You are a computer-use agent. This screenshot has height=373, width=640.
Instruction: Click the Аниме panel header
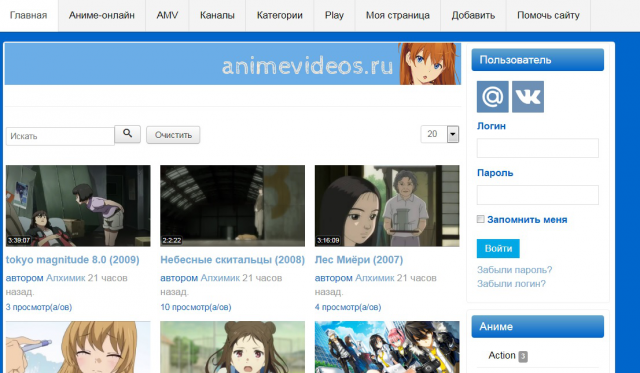click(538, 326)
